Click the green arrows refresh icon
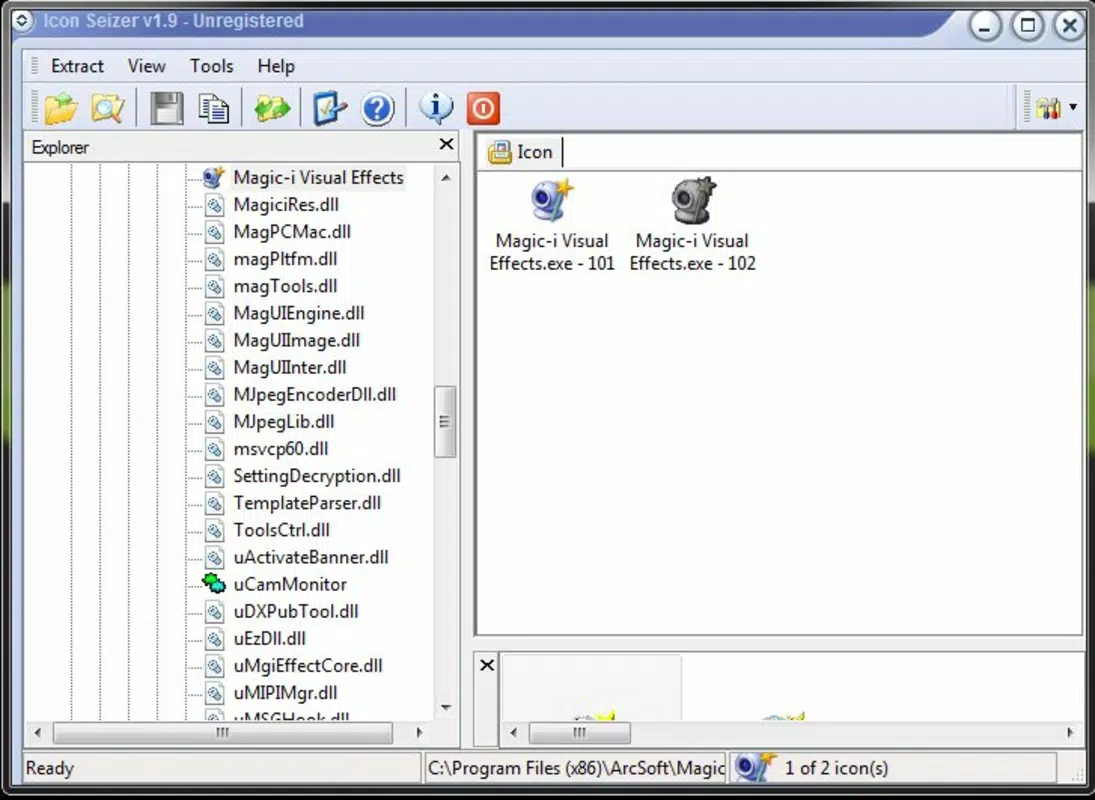This screenshot has height=800, width=1095. point(272,108)
